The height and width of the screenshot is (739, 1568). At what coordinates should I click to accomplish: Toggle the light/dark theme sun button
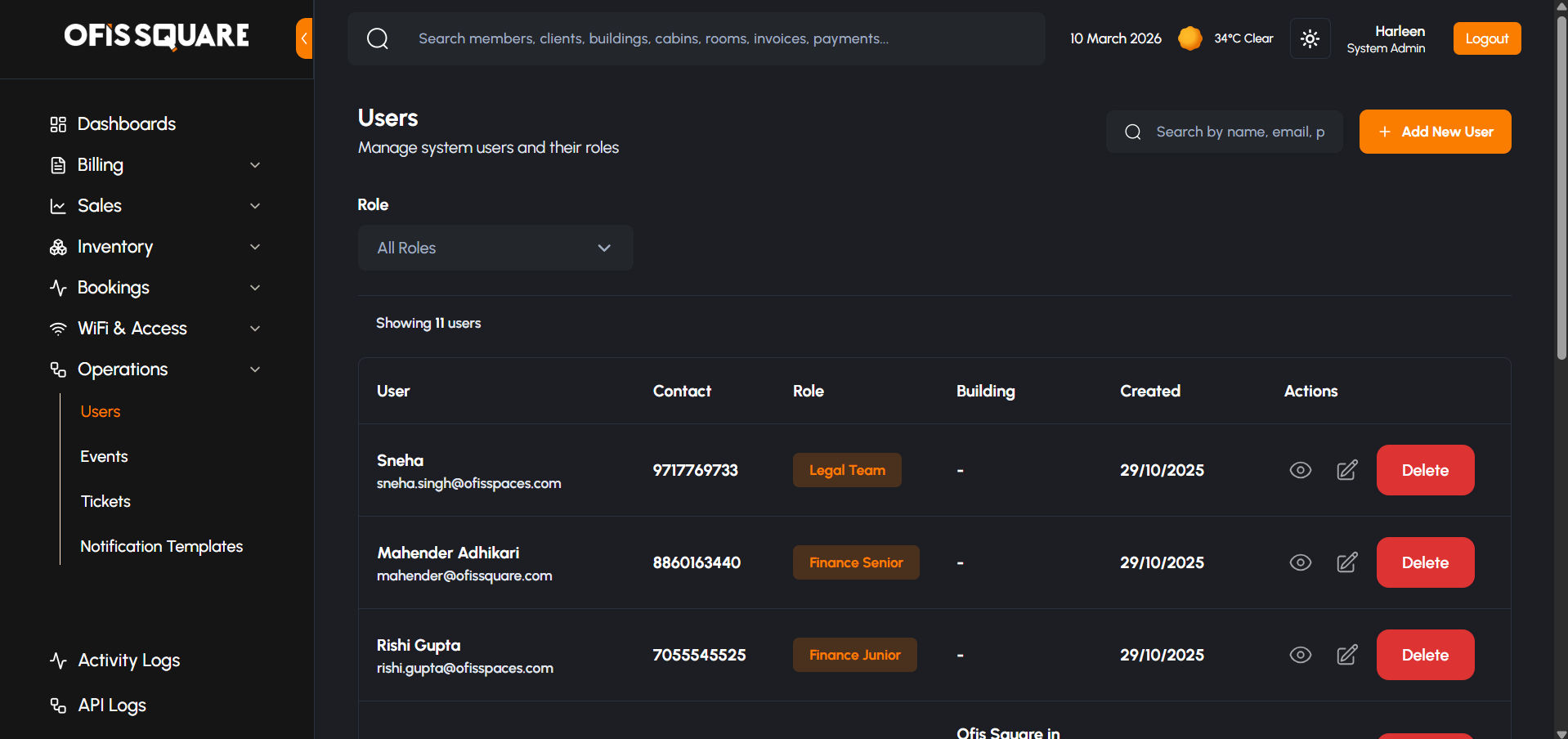coord(1310,38)
